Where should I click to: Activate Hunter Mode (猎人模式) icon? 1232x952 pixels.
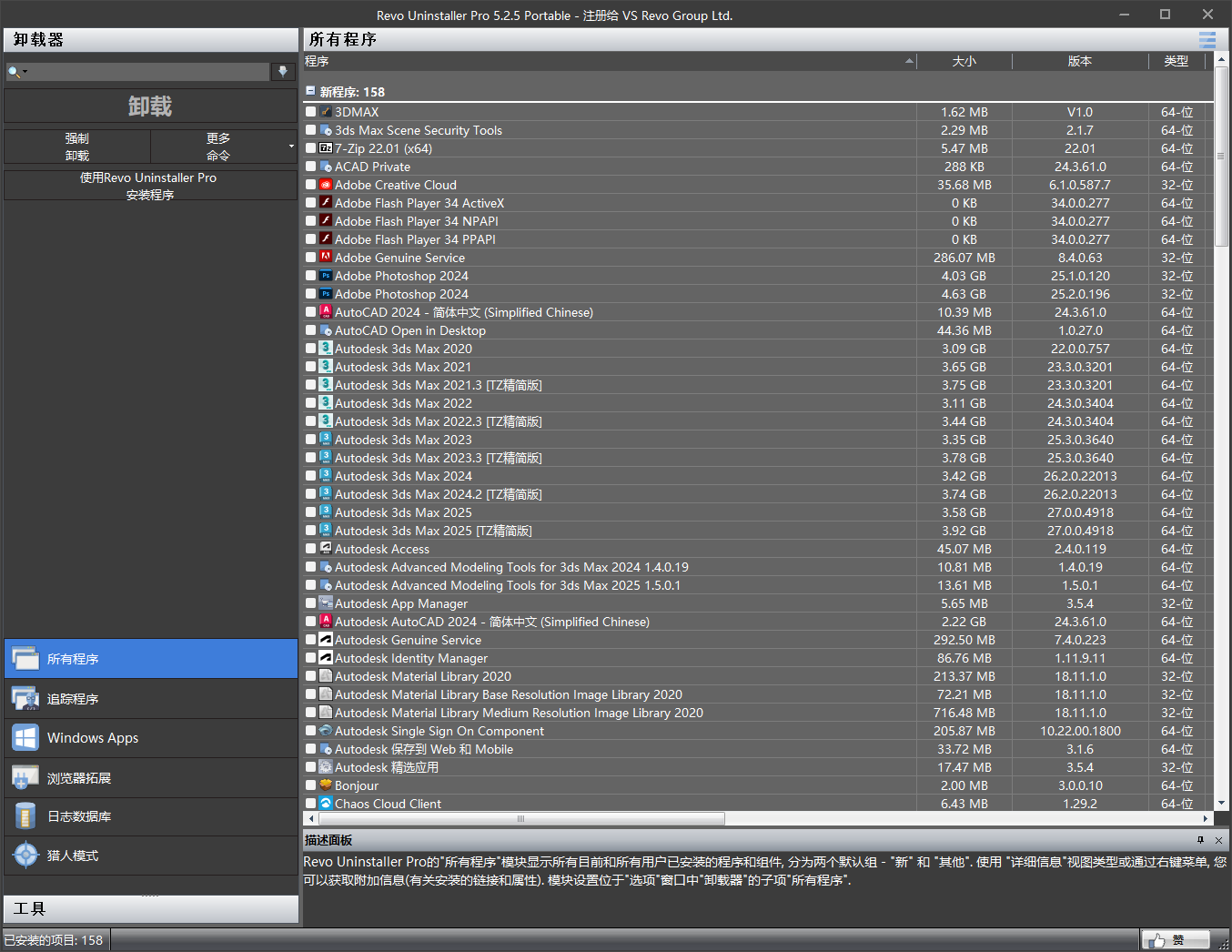pos(25,856)
